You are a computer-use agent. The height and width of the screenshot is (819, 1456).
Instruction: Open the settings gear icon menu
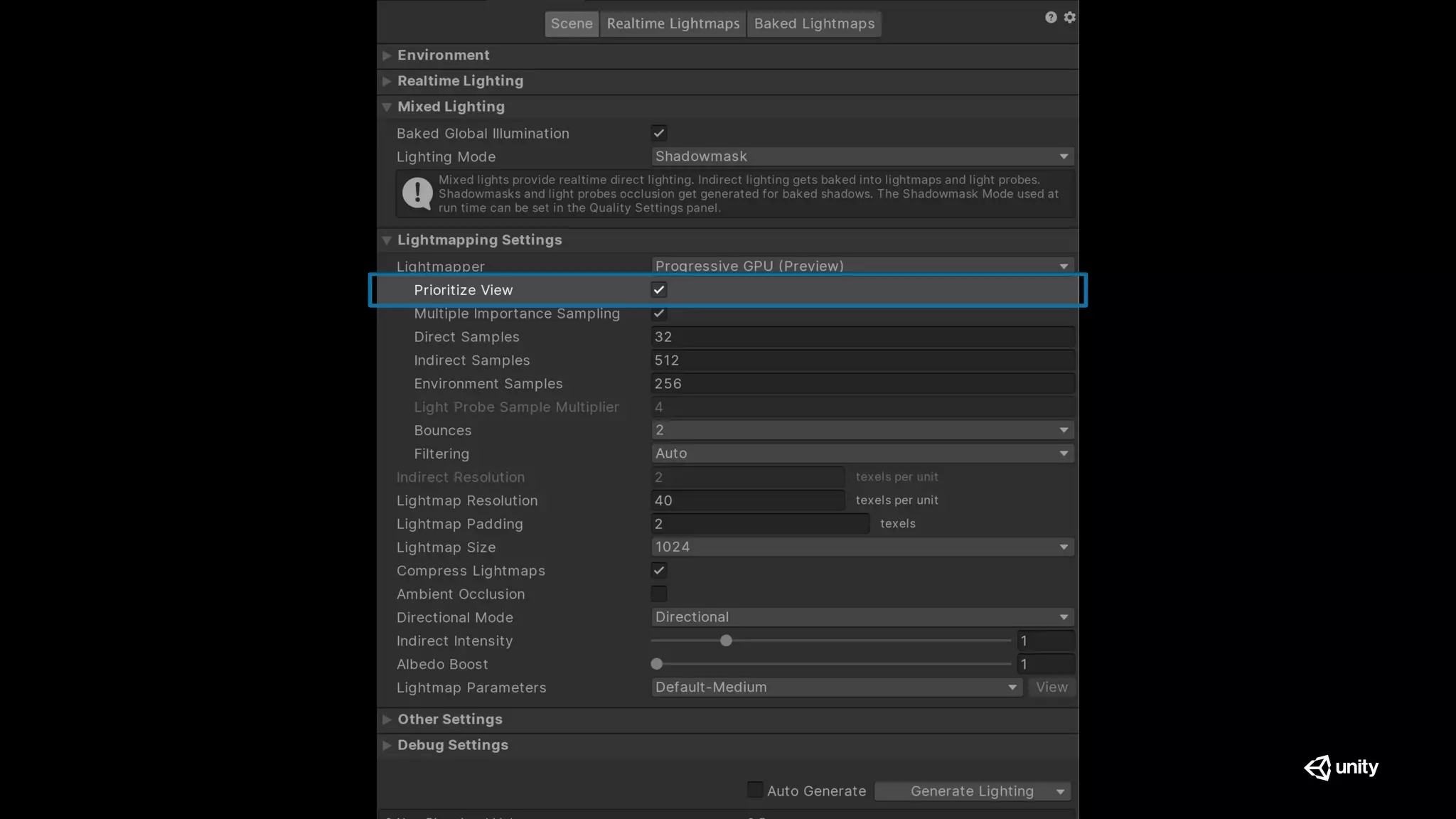pyautogui.click(x=1070, y=17)
